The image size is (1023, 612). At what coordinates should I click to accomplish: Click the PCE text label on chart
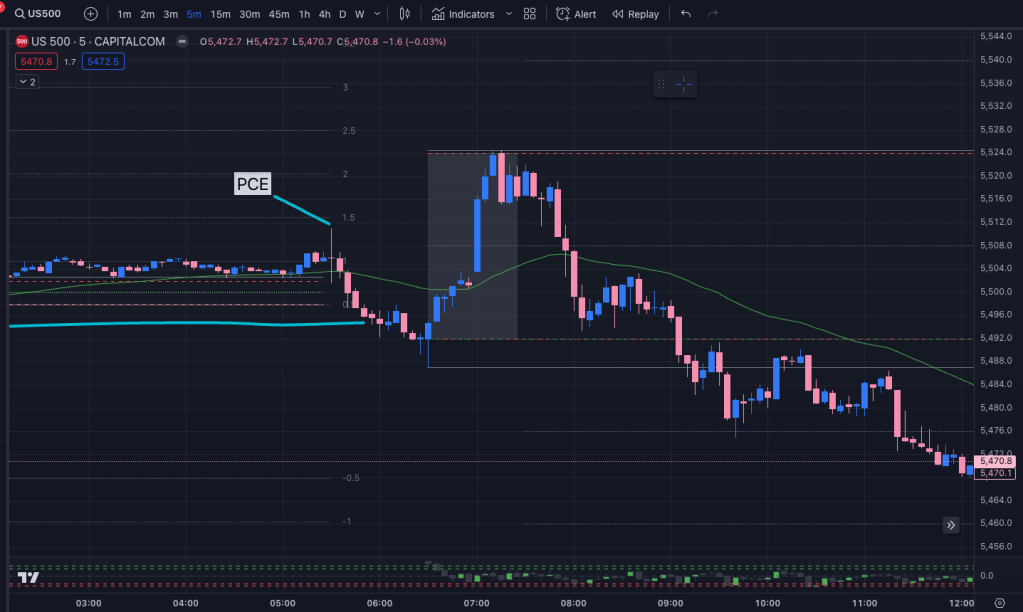click(x=252, y=184)
